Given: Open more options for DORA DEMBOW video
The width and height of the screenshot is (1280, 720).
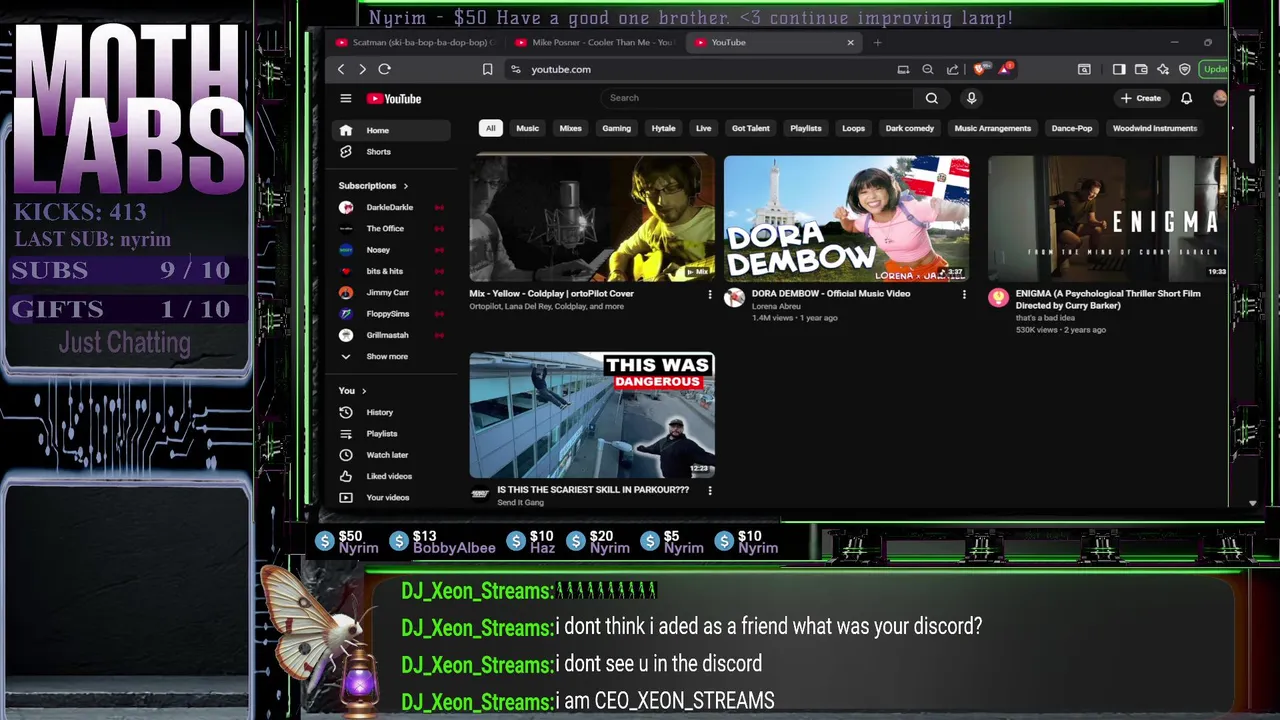Looking at the screenshot, I should click(x=964, y=294).
